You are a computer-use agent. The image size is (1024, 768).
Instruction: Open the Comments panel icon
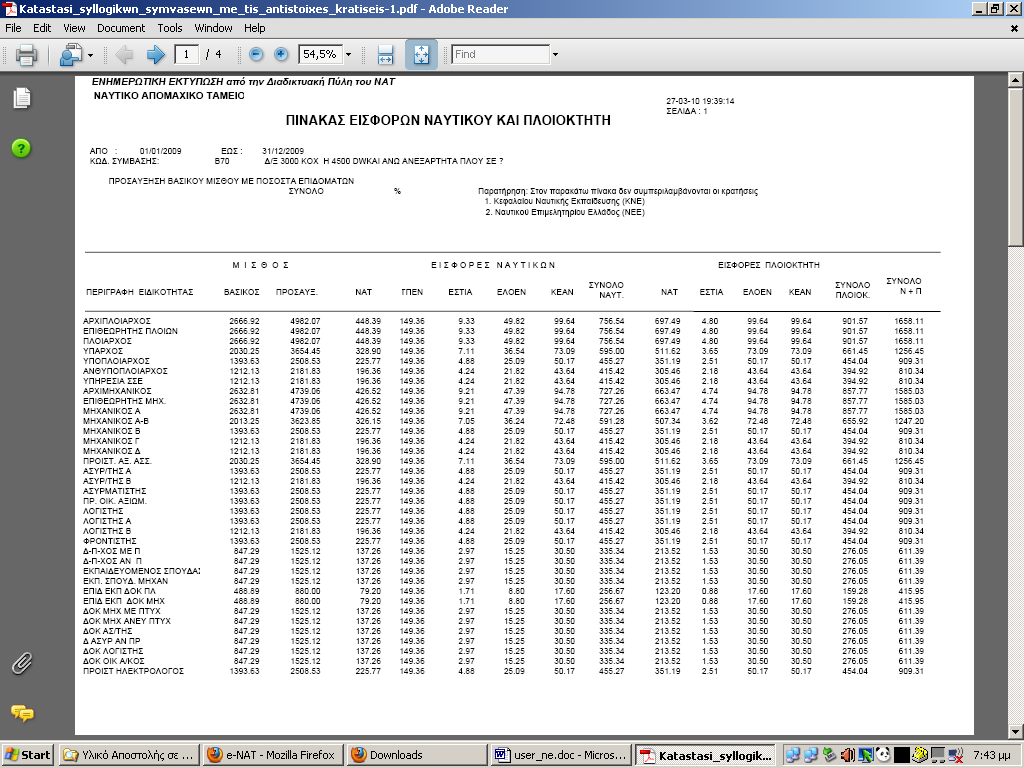click(22, 713)
